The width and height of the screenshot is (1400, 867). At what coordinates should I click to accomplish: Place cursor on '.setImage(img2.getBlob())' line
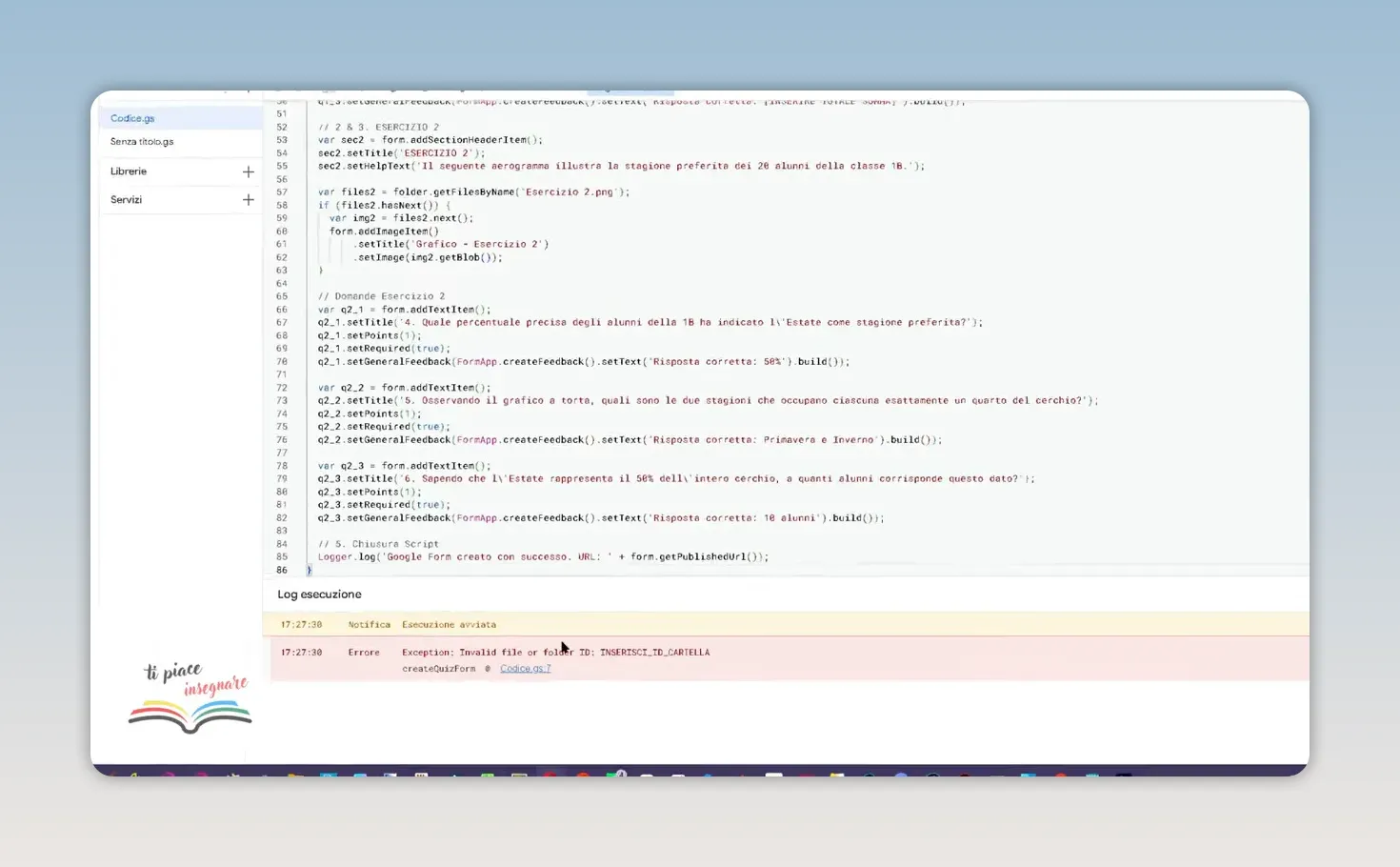click(x=428, y=257)
